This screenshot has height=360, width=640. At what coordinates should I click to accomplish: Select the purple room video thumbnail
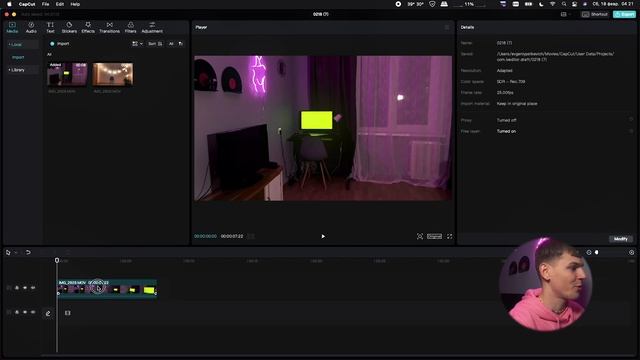pos(67,74)
